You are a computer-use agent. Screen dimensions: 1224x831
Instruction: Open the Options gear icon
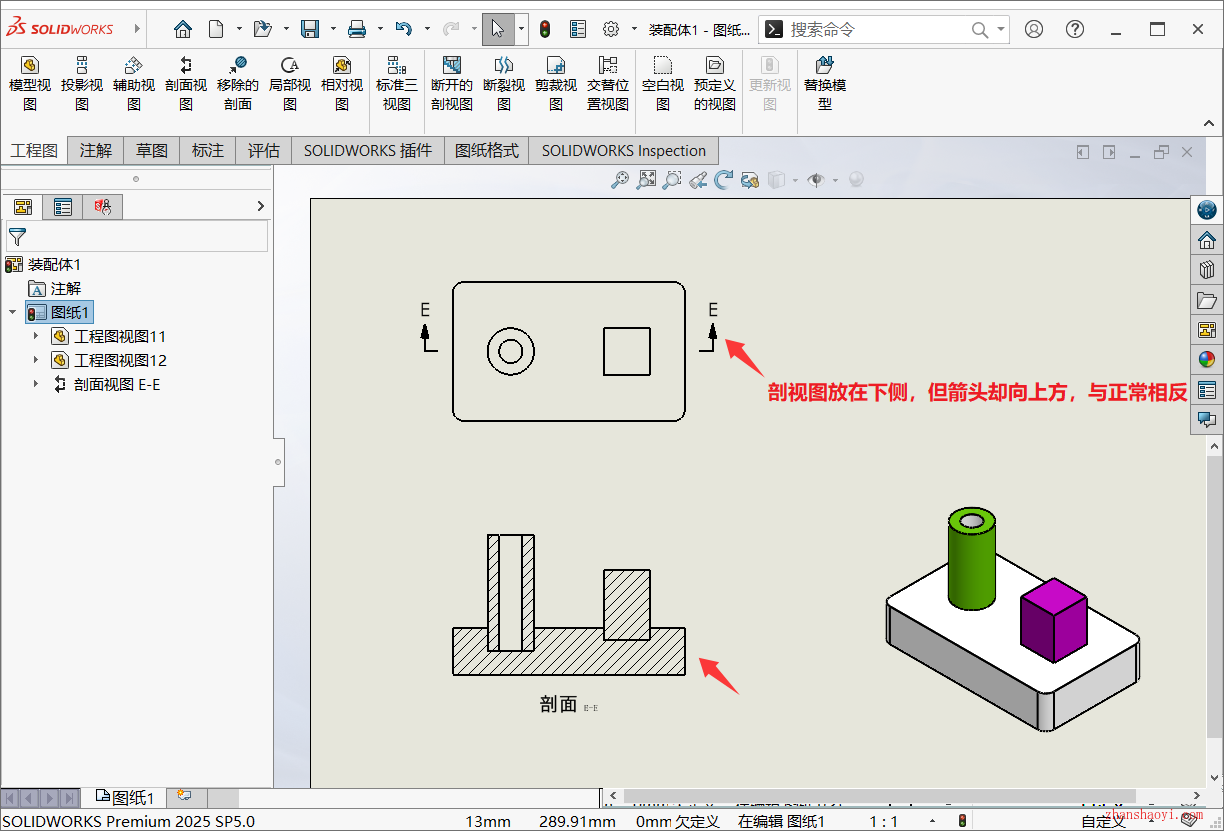[x=611, y=29]
